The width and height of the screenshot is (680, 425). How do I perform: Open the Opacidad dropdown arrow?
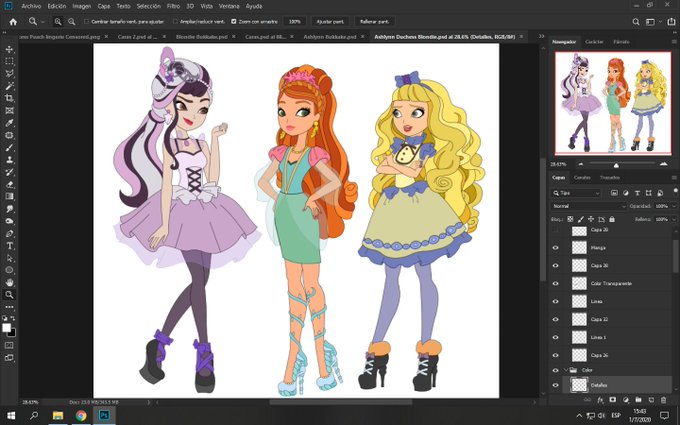click(672, 206)
